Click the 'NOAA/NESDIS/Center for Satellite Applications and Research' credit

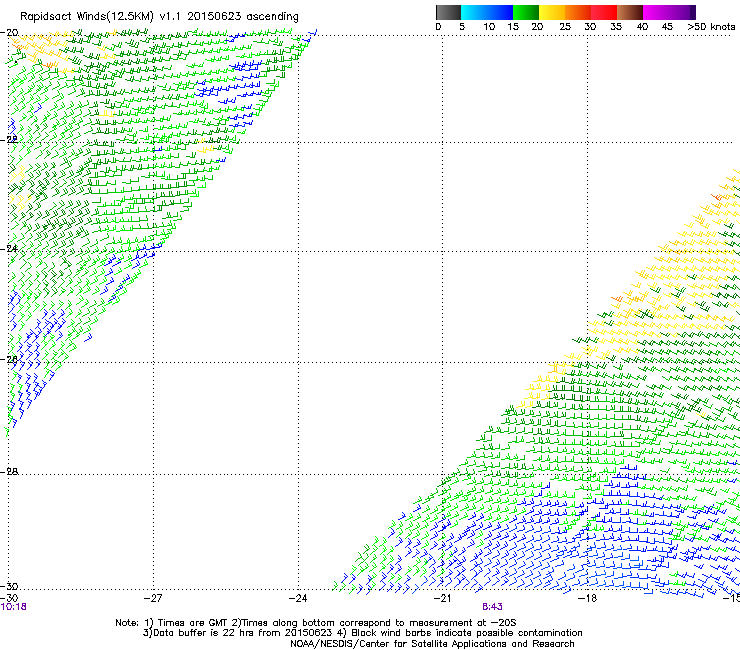[432, 644]
